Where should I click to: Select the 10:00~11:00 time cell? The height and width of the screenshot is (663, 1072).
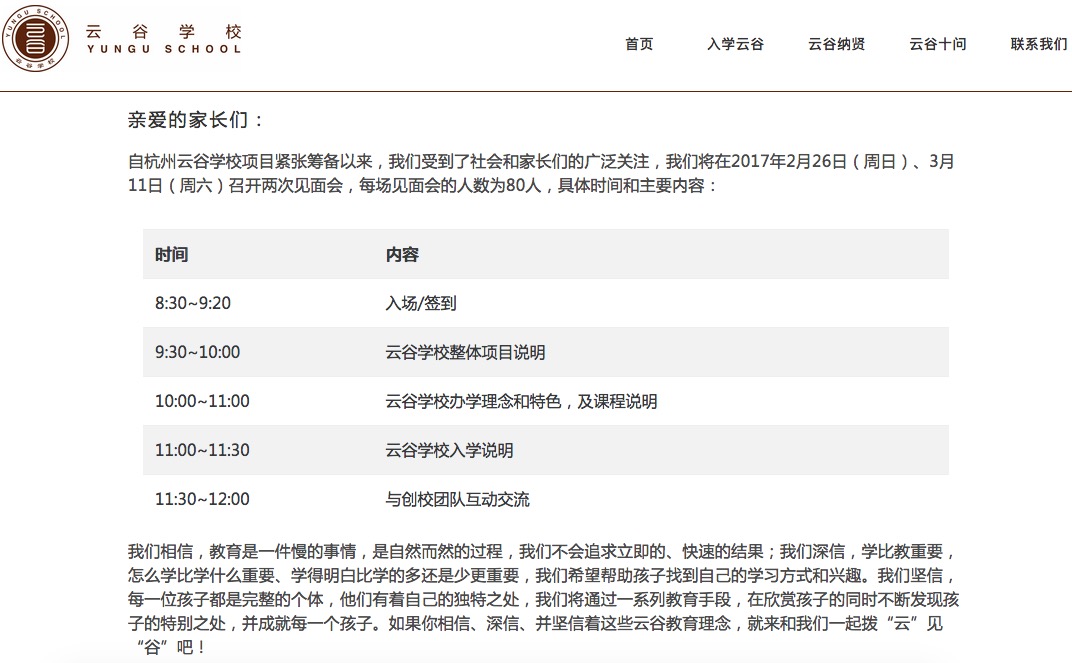tap(202, 401)
